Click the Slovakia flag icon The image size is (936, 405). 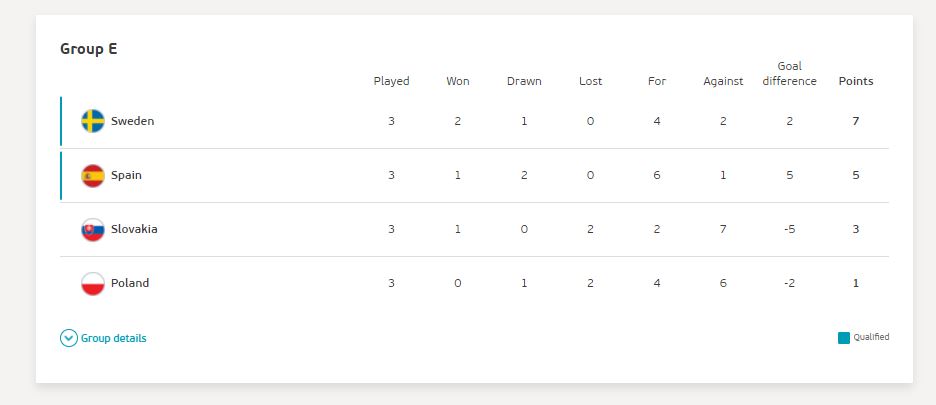tap(93, 229)
